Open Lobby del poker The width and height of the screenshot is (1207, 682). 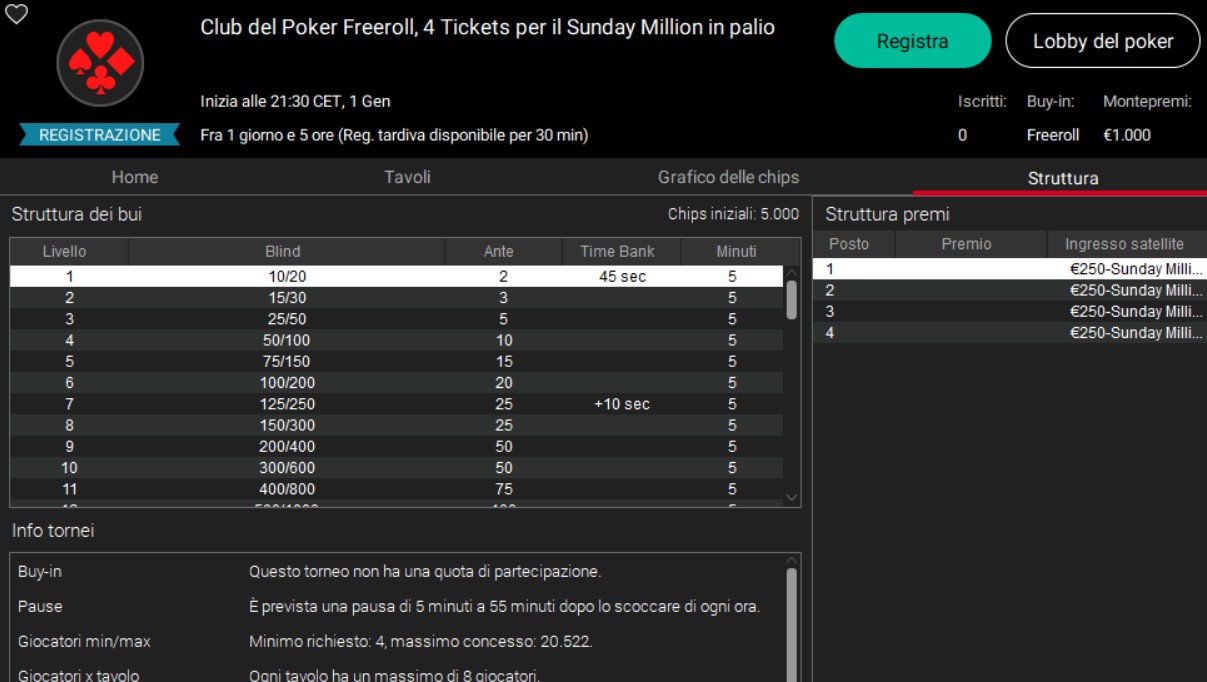click(1102, 41)
